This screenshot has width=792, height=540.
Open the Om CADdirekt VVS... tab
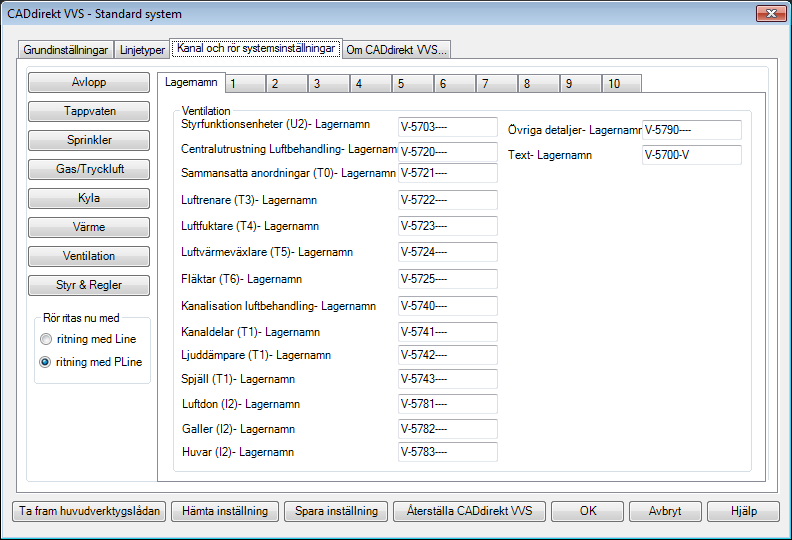(x=397, y=50)
